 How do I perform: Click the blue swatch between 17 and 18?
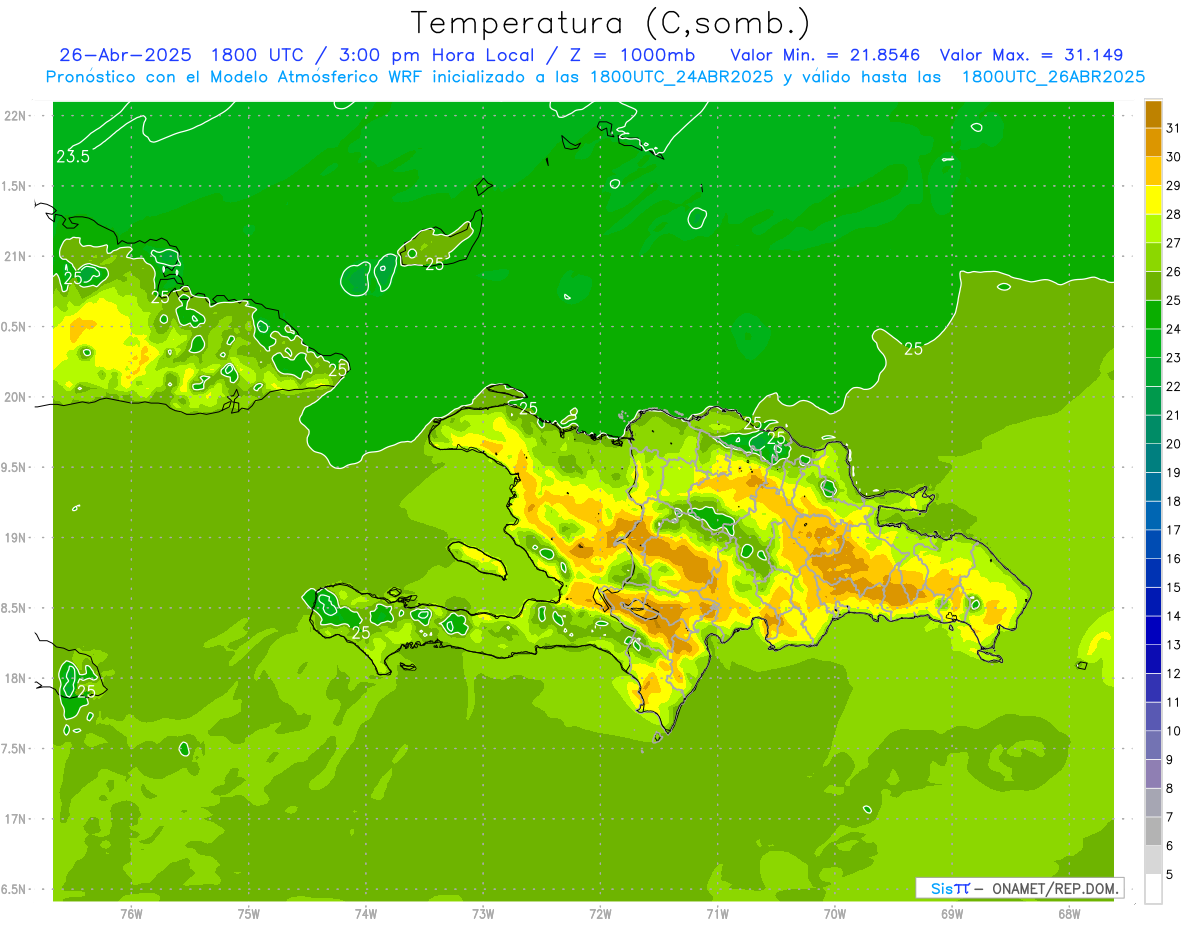[1153, 515]
